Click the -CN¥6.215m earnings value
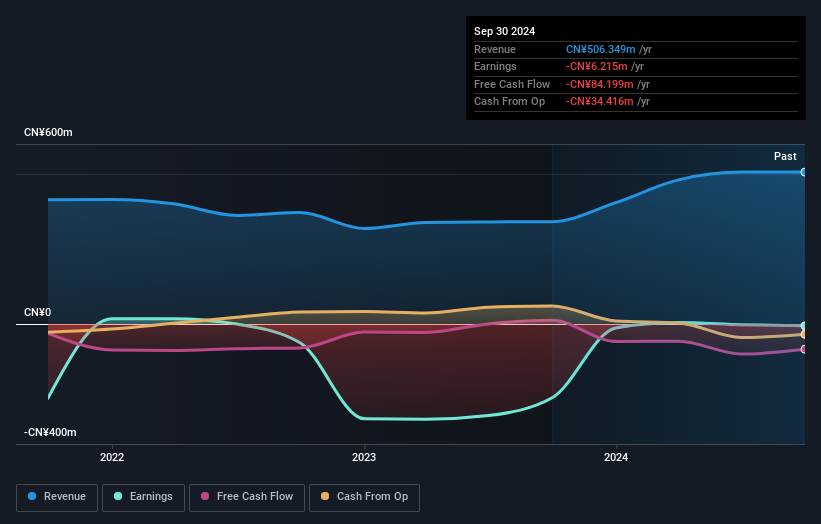The height and width of the screenshot is (524, 821). [596, 66]
